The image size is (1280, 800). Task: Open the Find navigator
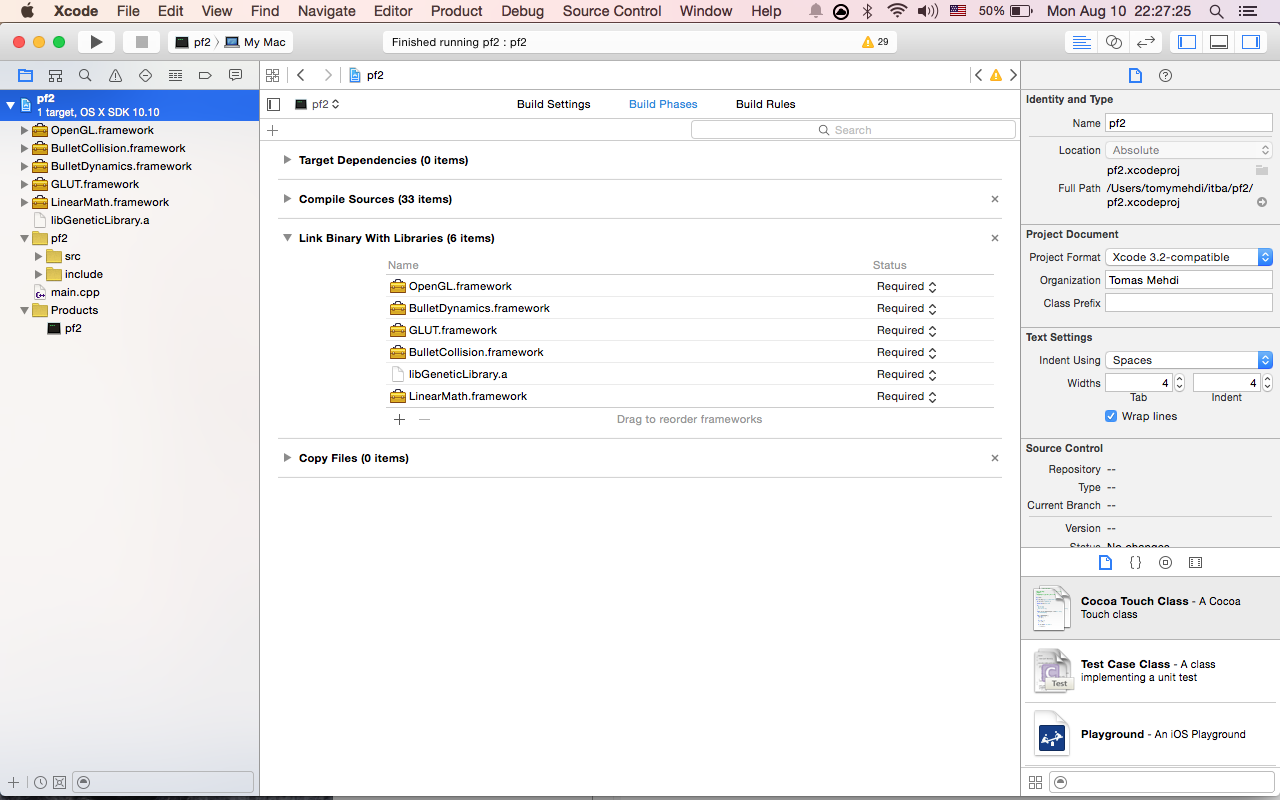point(85,75)
